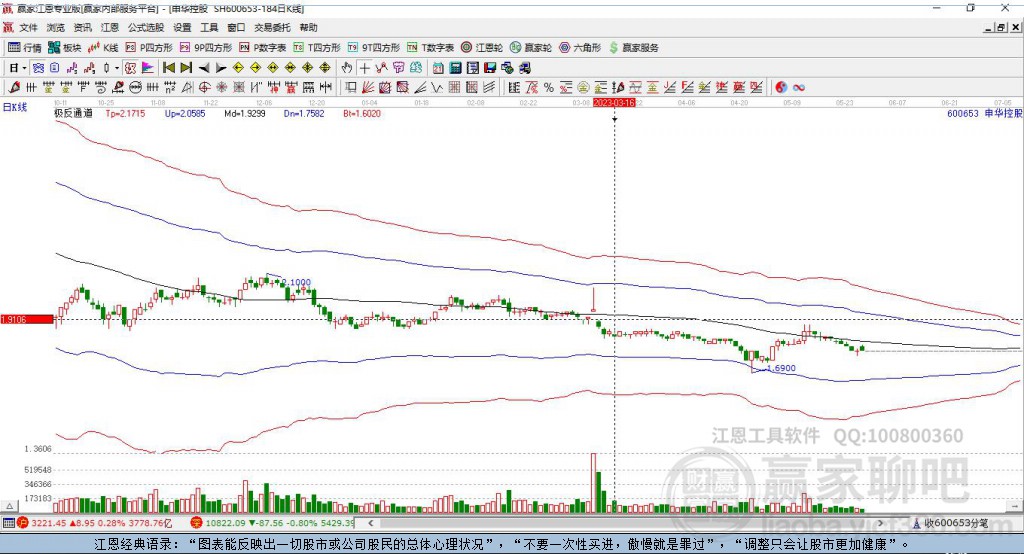The width and height of the screenshot is (1024, 554).
Task: Open the 9P四方形 tool
Action: click(206, 48)
